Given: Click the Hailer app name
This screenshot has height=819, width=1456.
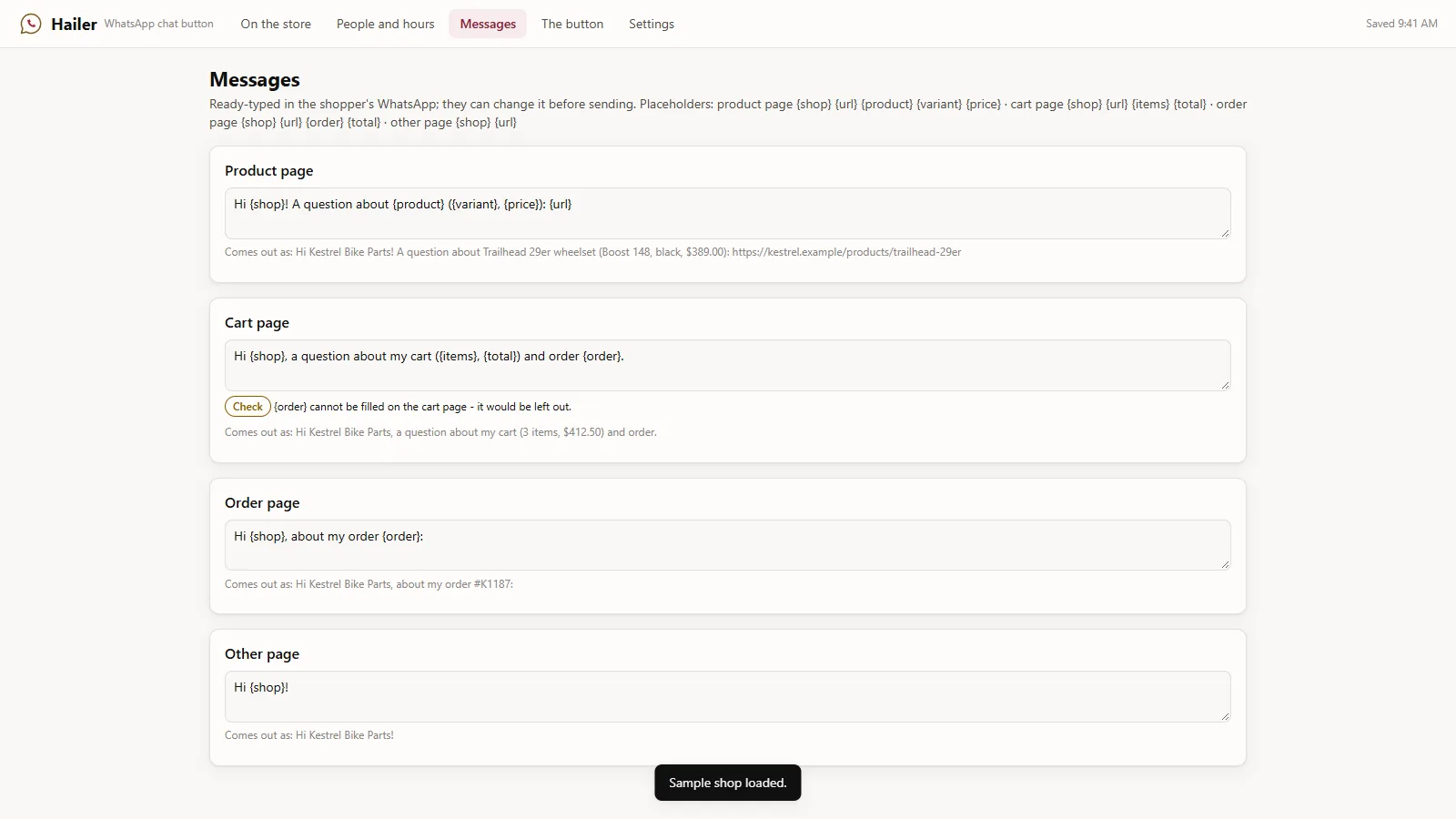Looking at the screenshot, I should [x=74, y=24].
